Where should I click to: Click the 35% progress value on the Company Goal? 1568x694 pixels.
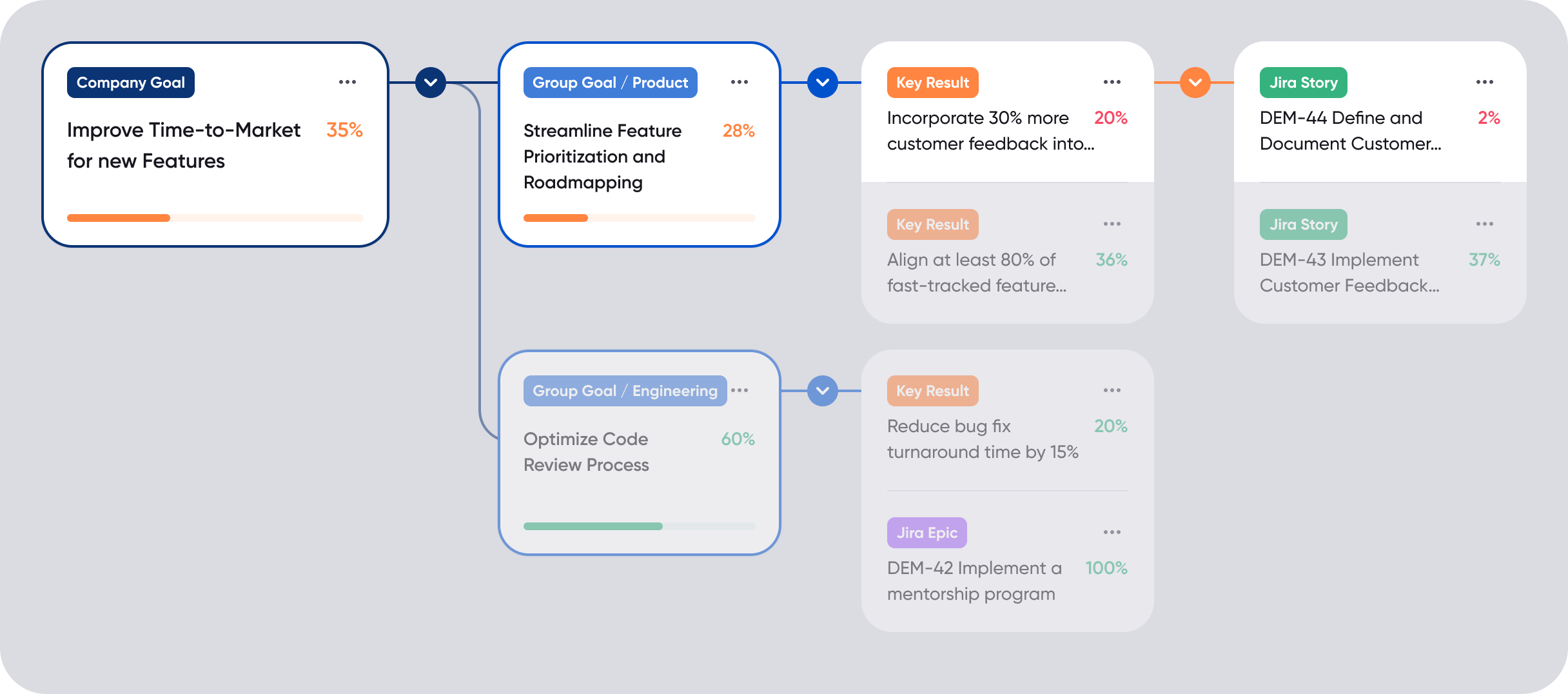[344, 130]
